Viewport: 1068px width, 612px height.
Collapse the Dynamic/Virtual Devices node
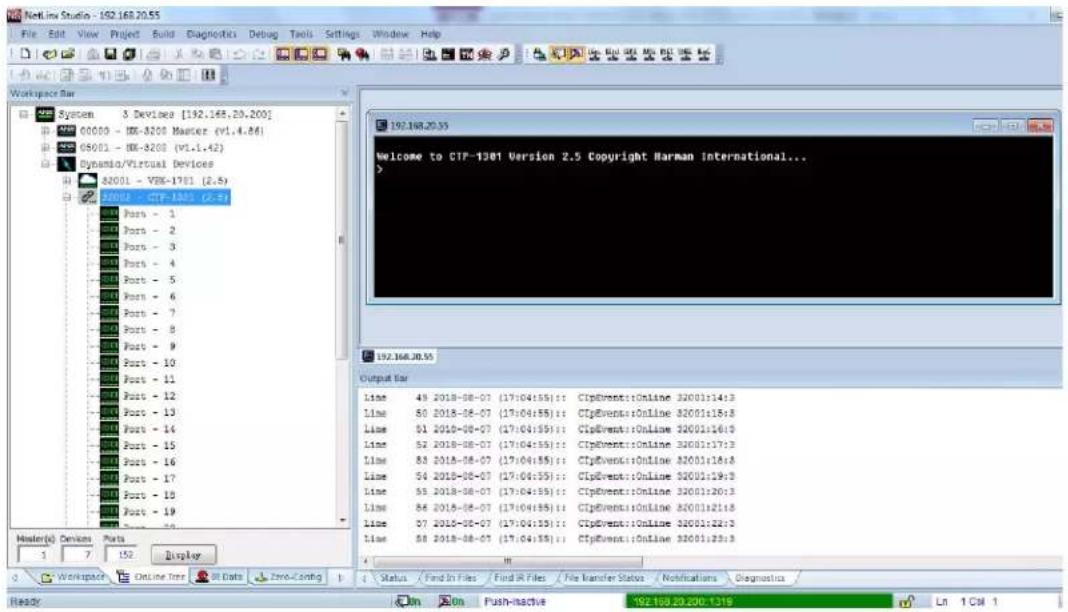[x=45, y=164]
